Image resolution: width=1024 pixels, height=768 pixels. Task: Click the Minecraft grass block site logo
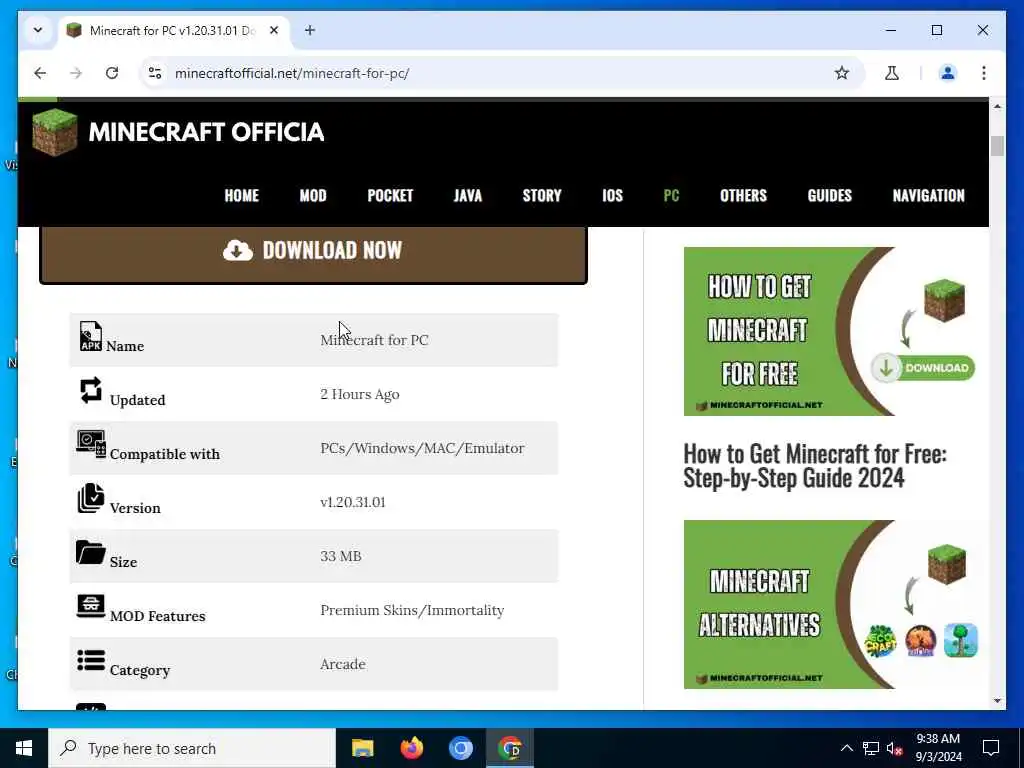point(55,133)
